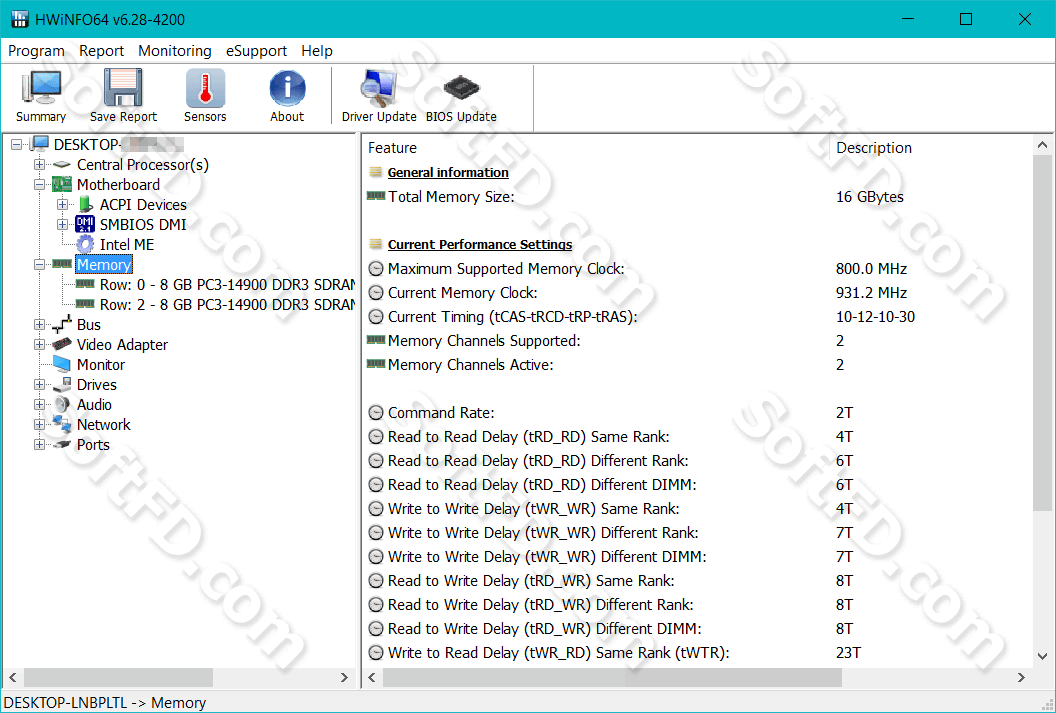Collapse the DESKTOP root tree node
This screenshot has height=713, width=1056.
[x=16, y=144]
